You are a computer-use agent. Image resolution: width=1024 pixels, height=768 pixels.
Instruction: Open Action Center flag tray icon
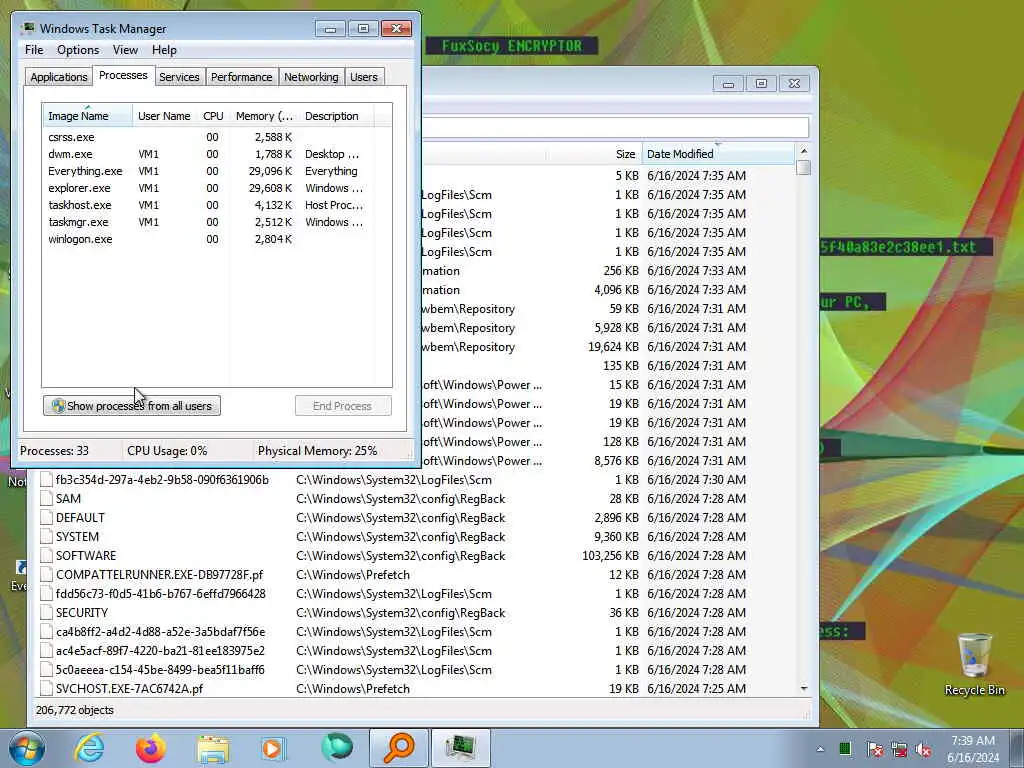coord(874,750)
